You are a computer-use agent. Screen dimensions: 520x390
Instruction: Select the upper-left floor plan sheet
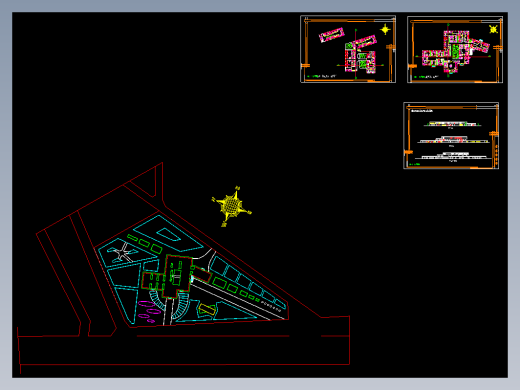[x=348, y=49]
